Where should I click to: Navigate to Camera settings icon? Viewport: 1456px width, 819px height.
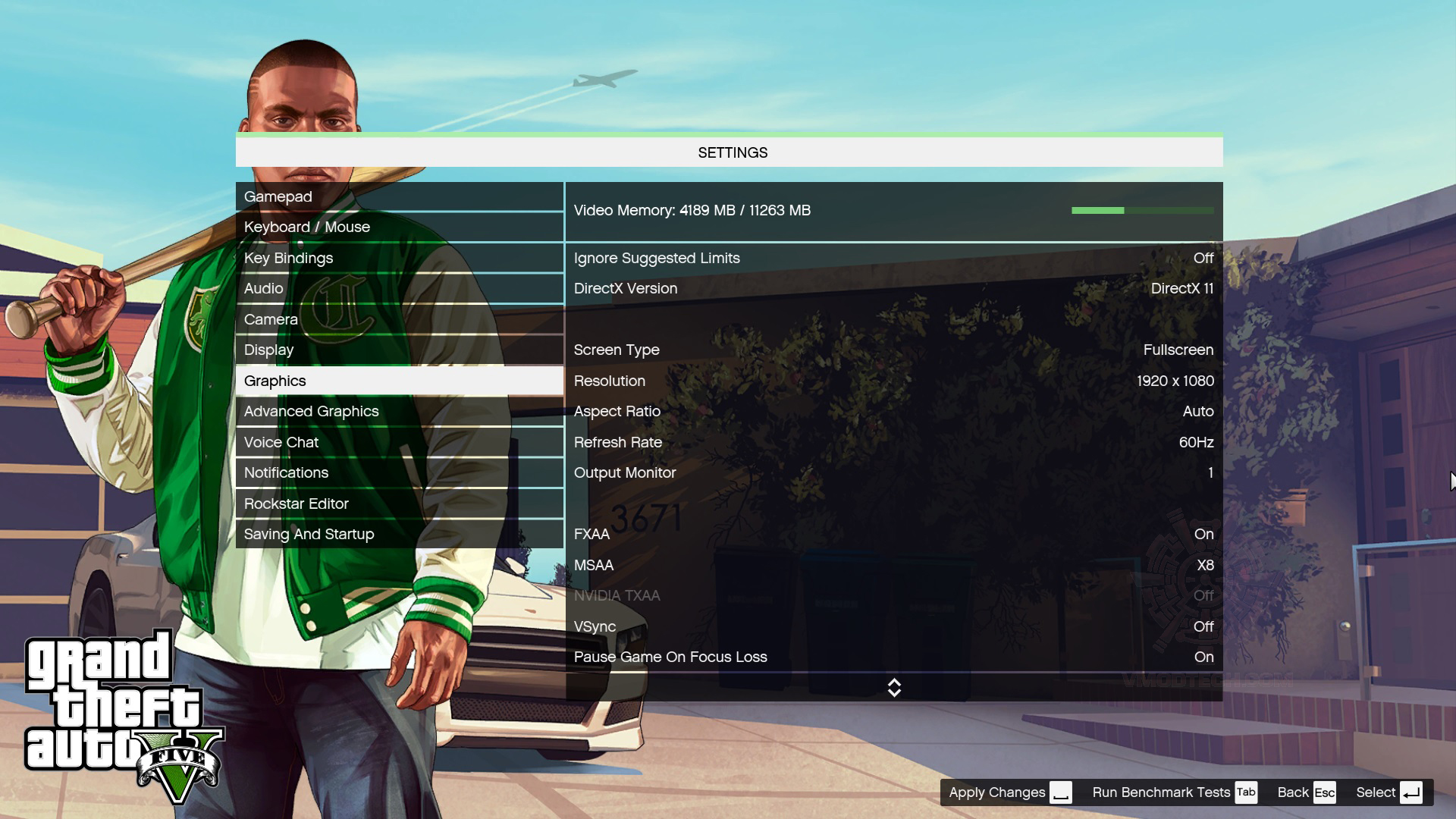(x=271, y=318)
